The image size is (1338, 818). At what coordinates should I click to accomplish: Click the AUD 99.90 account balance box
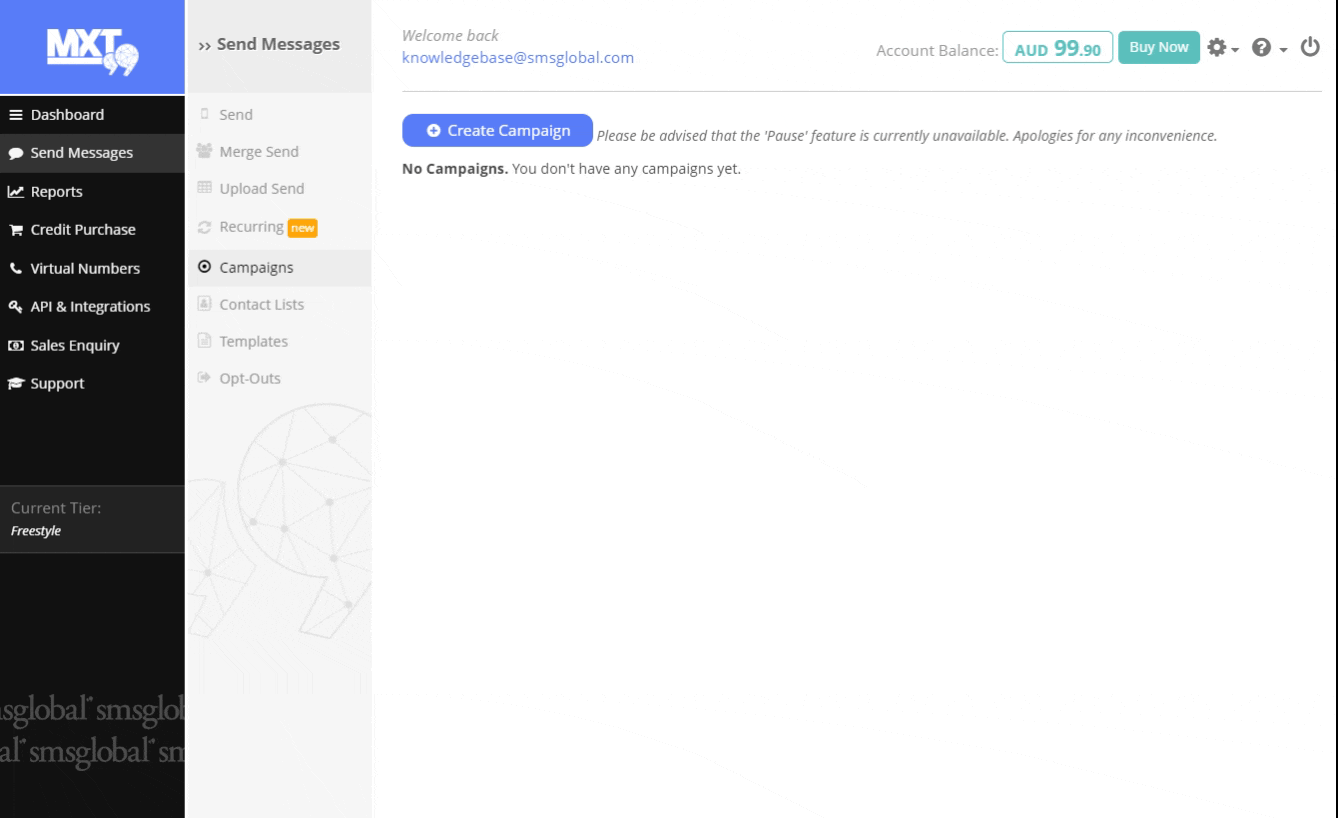1057,48
